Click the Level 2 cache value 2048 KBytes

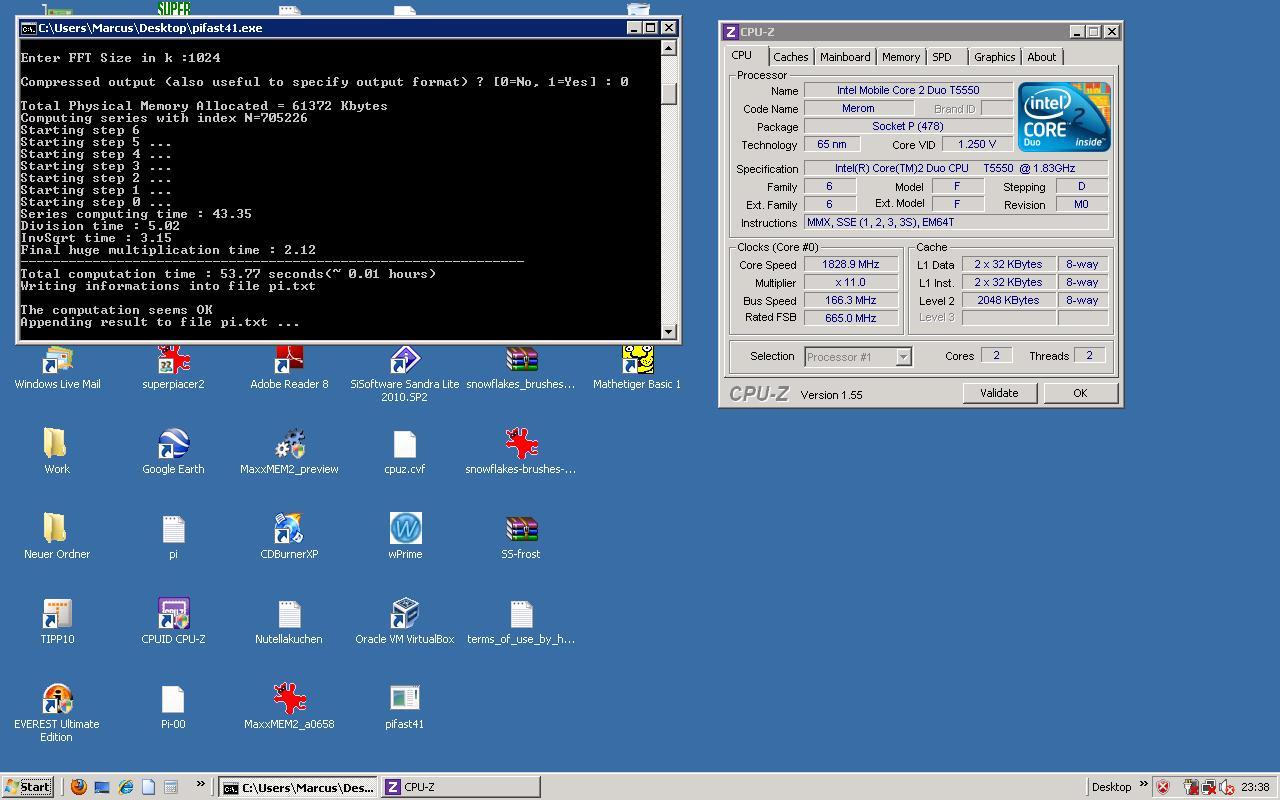click(1009, 300)
